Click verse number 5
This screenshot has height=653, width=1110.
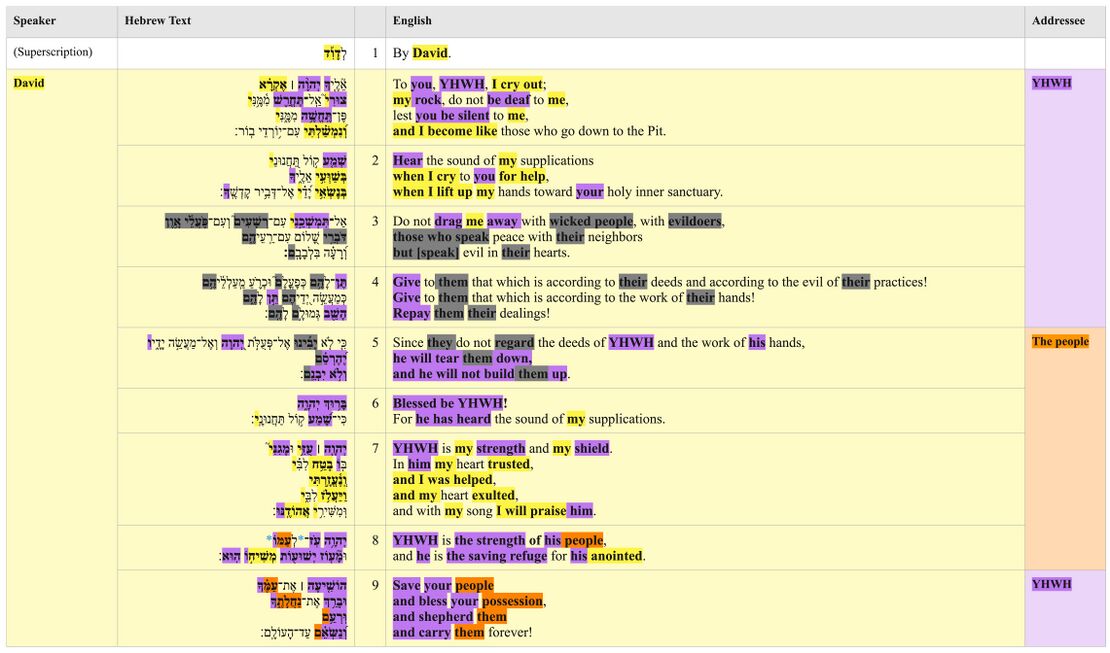coord(375,343)
